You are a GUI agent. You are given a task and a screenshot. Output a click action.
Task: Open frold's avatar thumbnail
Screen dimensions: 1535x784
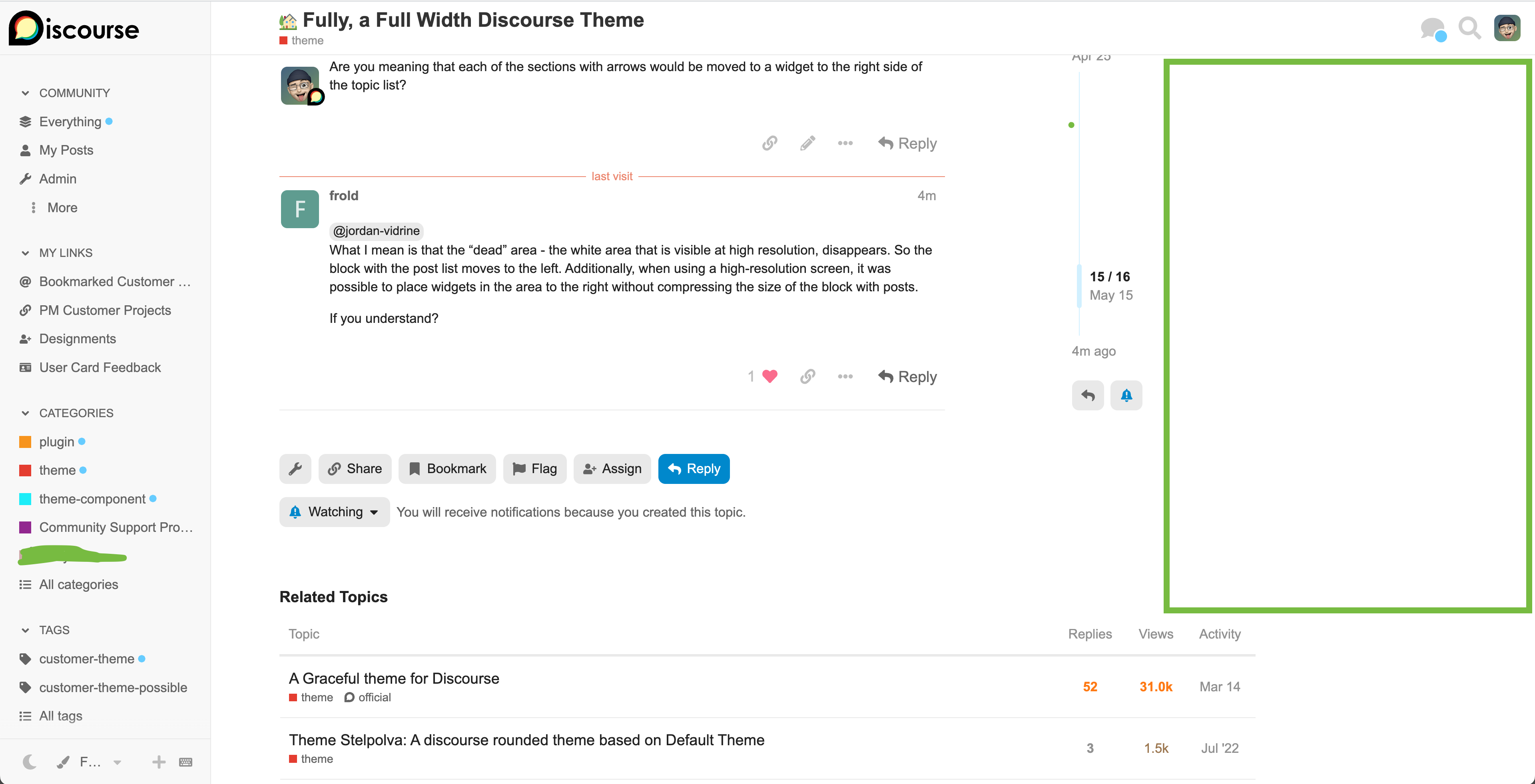tap(300, 209)
